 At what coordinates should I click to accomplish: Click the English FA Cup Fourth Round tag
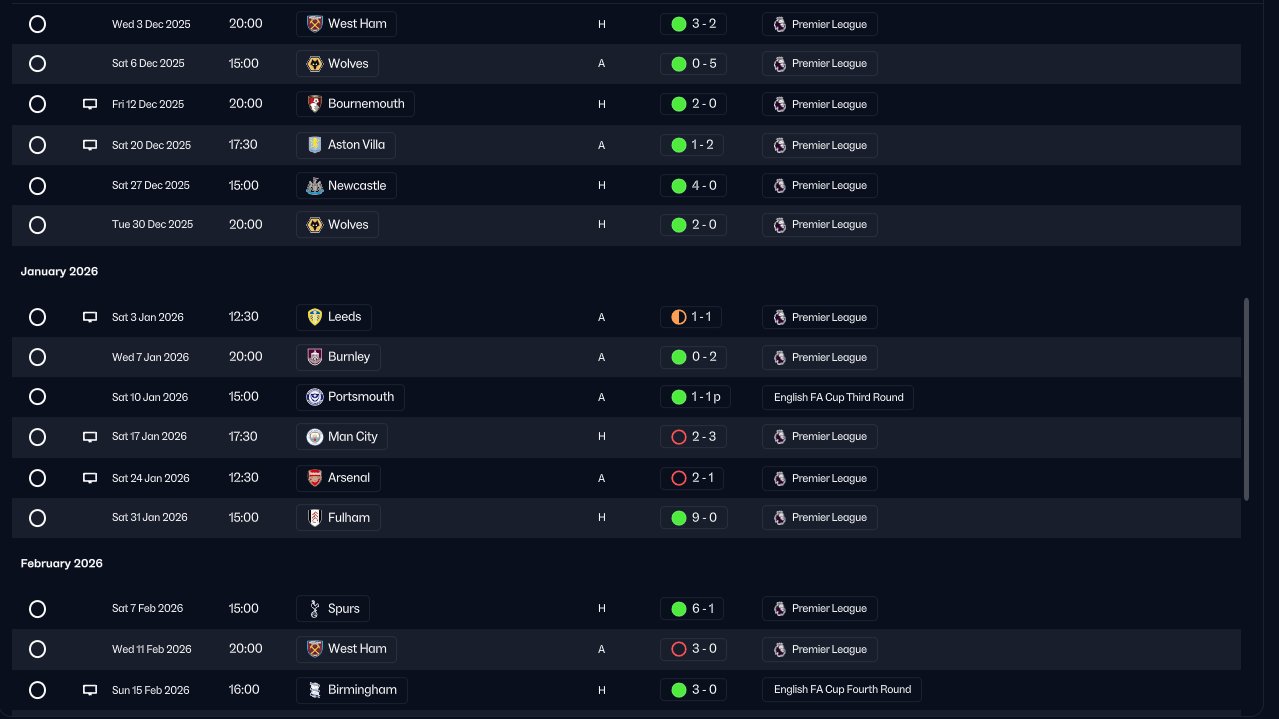[842, 690]
